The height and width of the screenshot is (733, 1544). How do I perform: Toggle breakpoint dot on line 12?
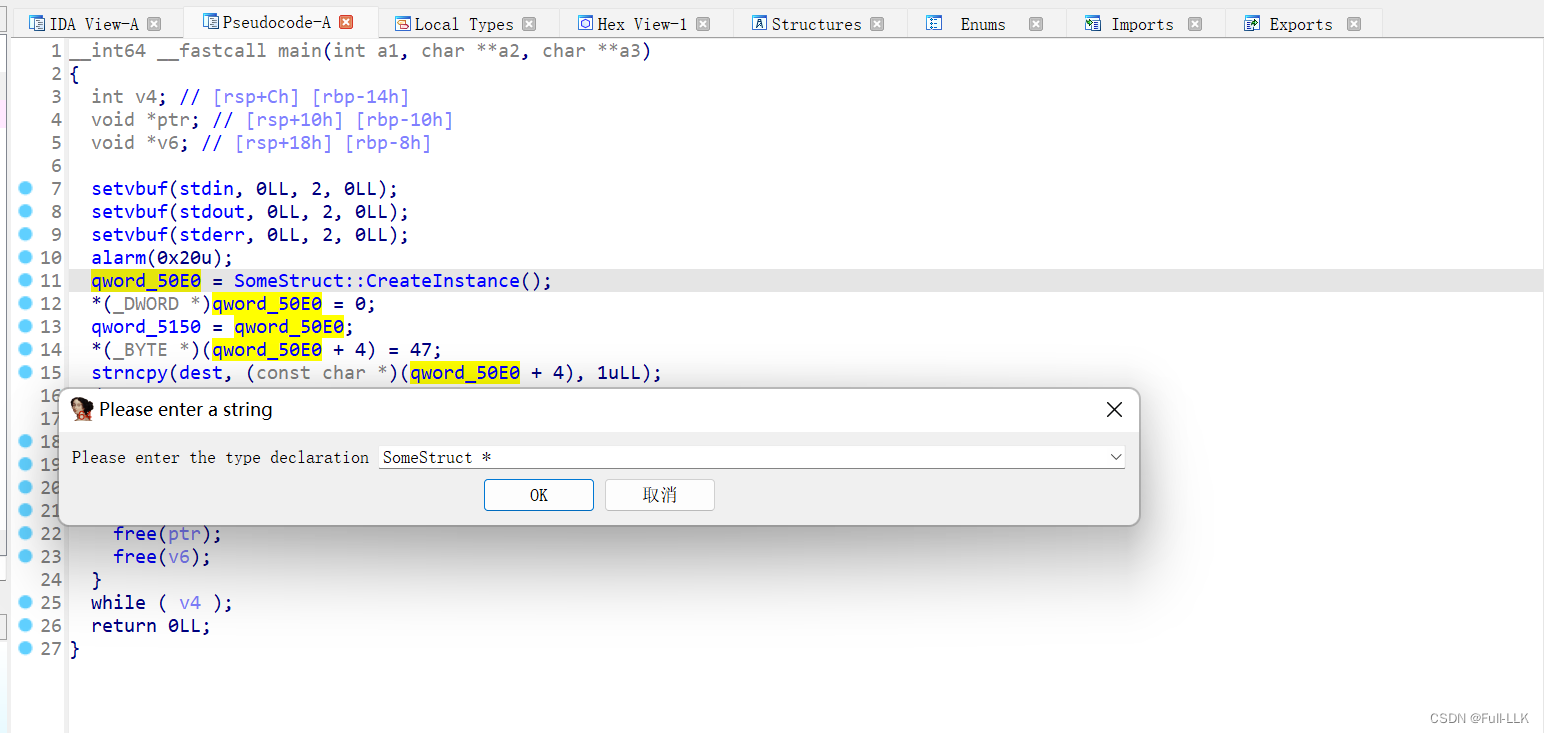click(26, 303)
